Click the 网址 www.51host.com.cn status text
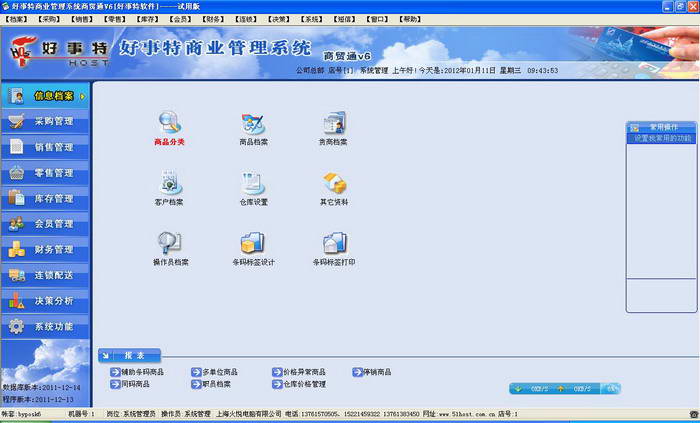 click(458, 414)
